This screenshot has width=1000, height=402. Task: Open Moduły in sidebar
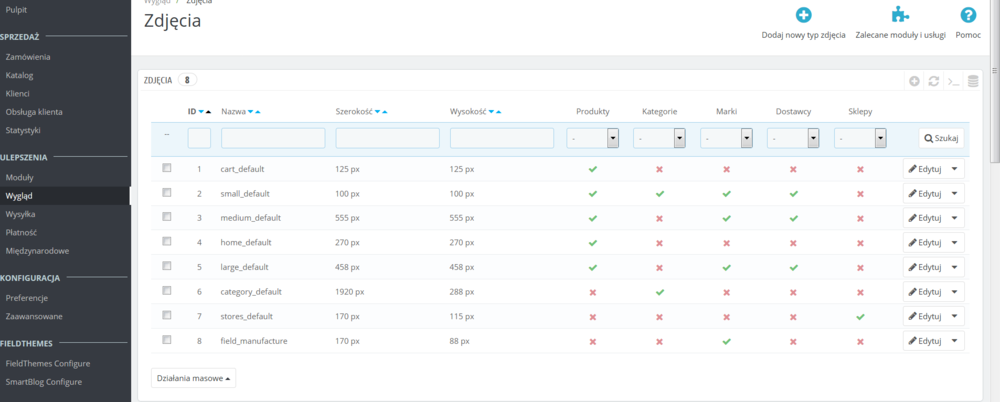(x=20, y=177)
